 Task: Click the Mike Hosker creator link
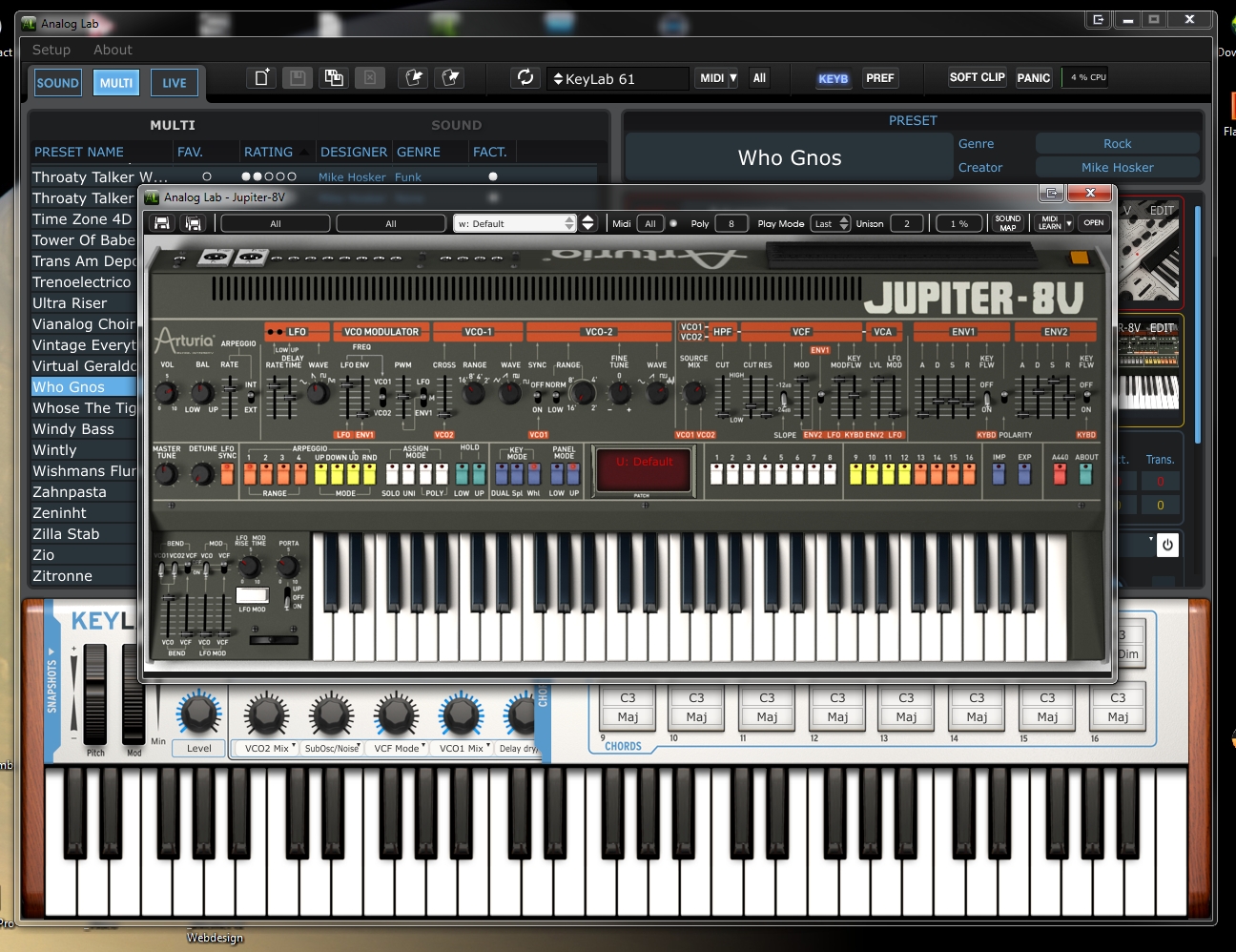pos(1118,167)
